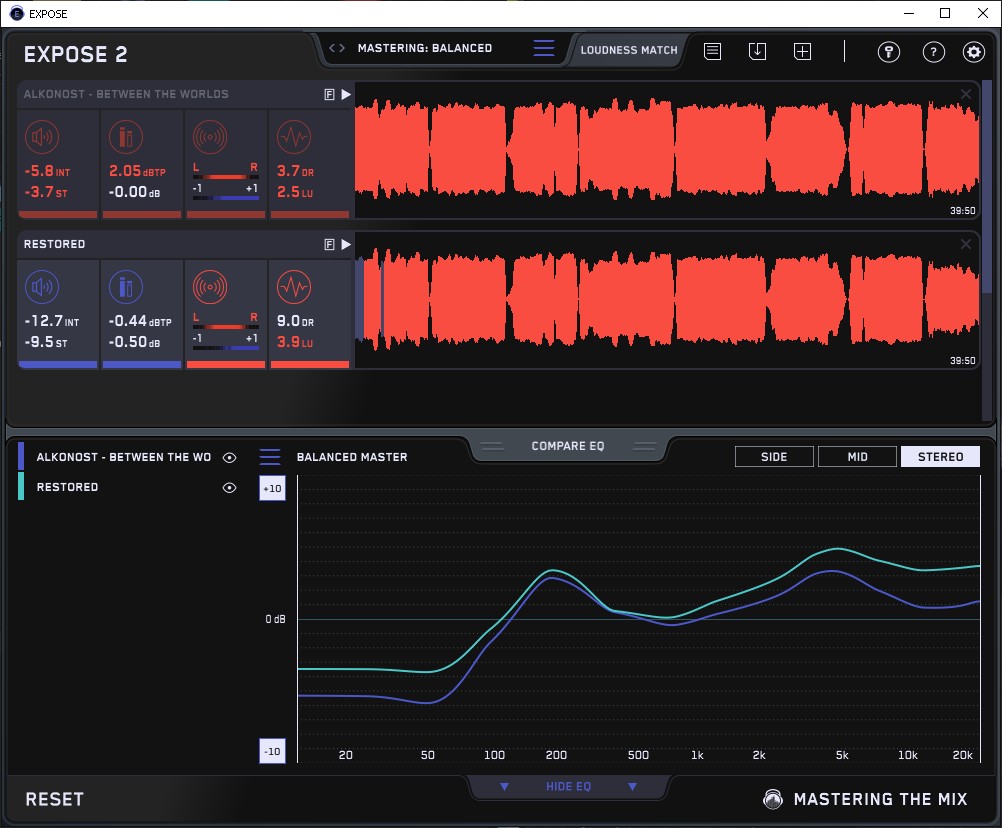Open the notes list icon in header
The image size is (1002, 828).
coord(712,51)
